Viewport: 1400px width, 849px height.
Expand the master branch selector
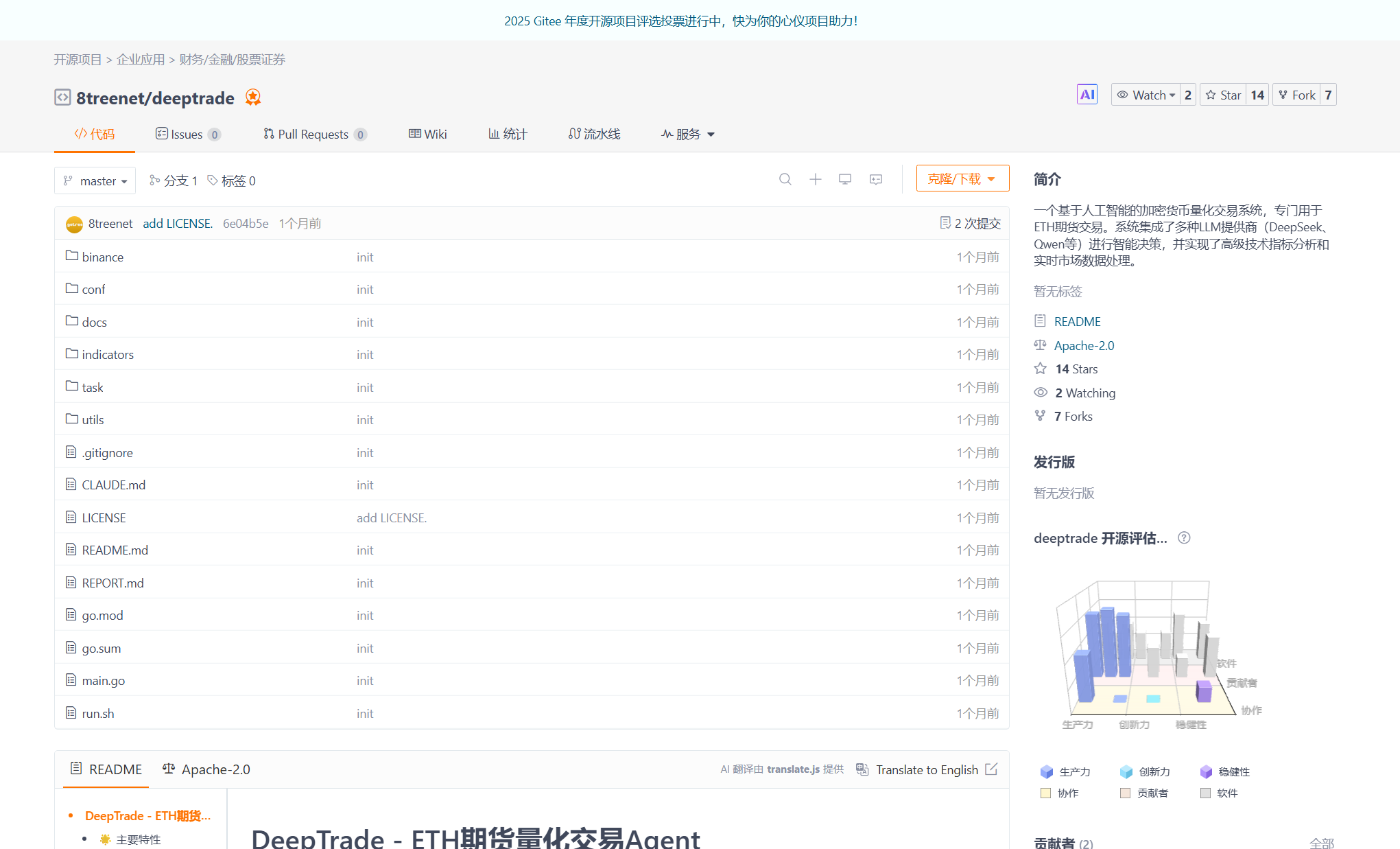coord(95,181)
